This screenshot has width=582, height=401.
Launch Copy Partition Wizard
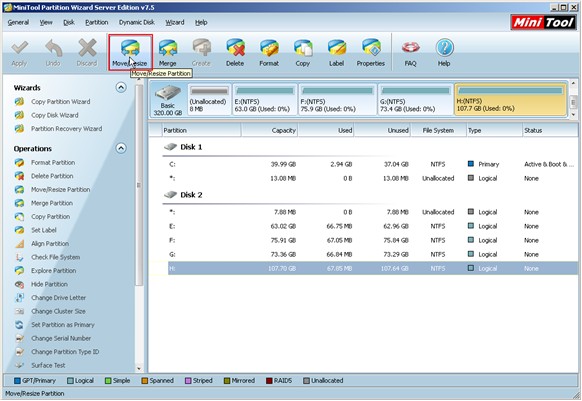pos(61,102)
